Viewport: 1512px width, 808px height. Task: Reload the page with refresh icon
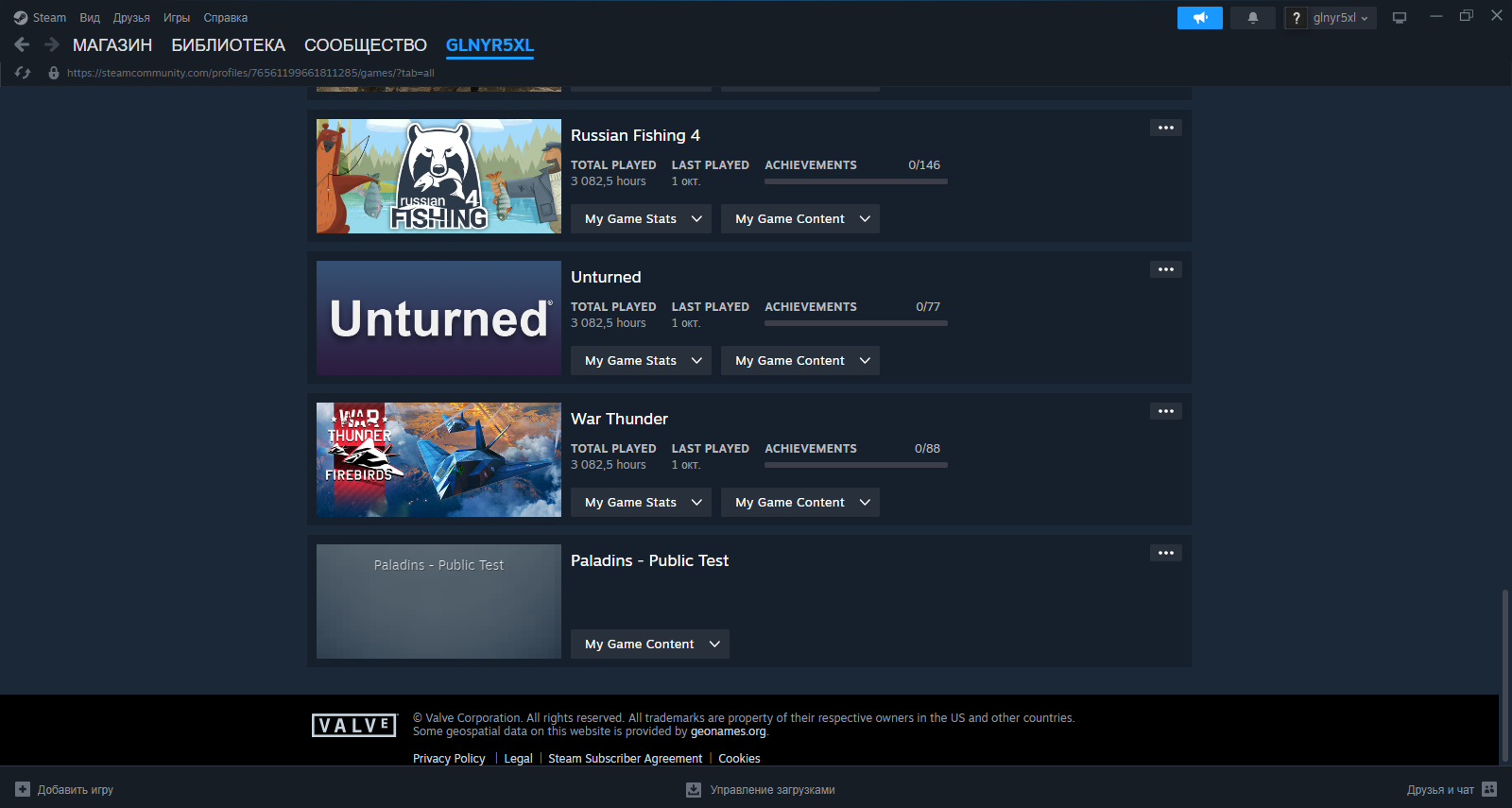tap(23, 73)
